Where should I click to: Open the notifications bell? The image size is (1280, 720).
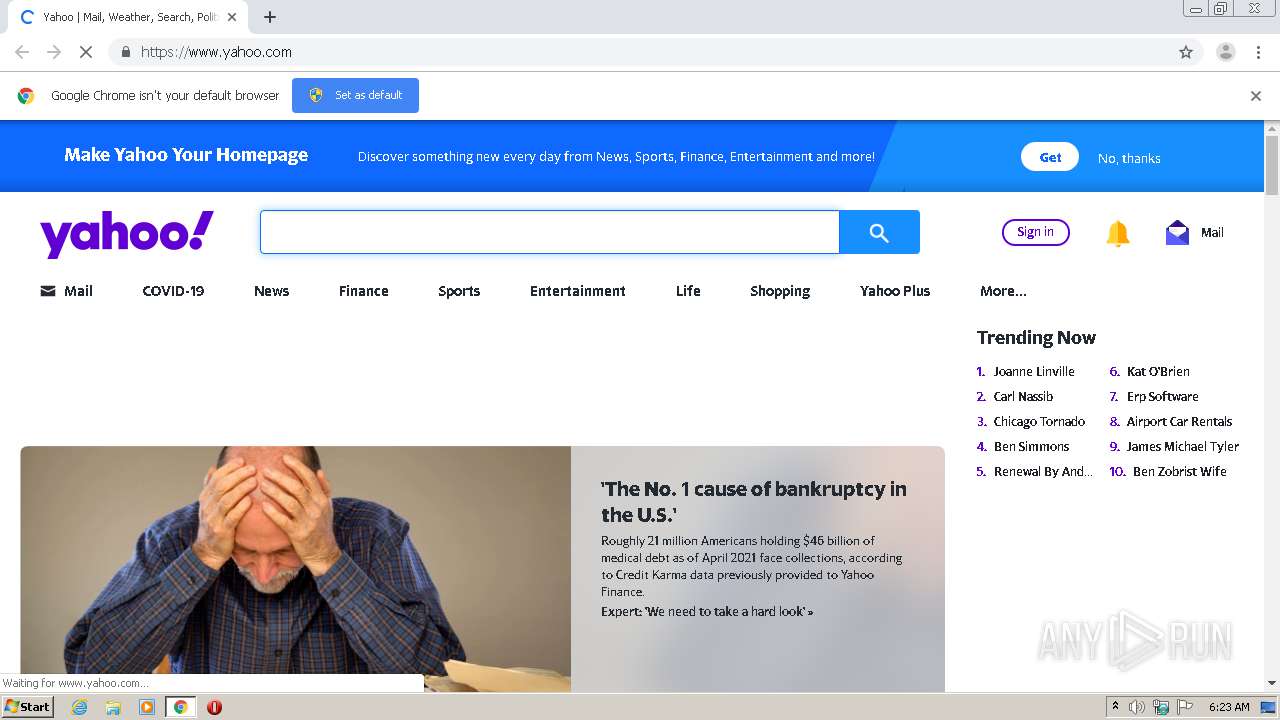[x=1118, y=233]
